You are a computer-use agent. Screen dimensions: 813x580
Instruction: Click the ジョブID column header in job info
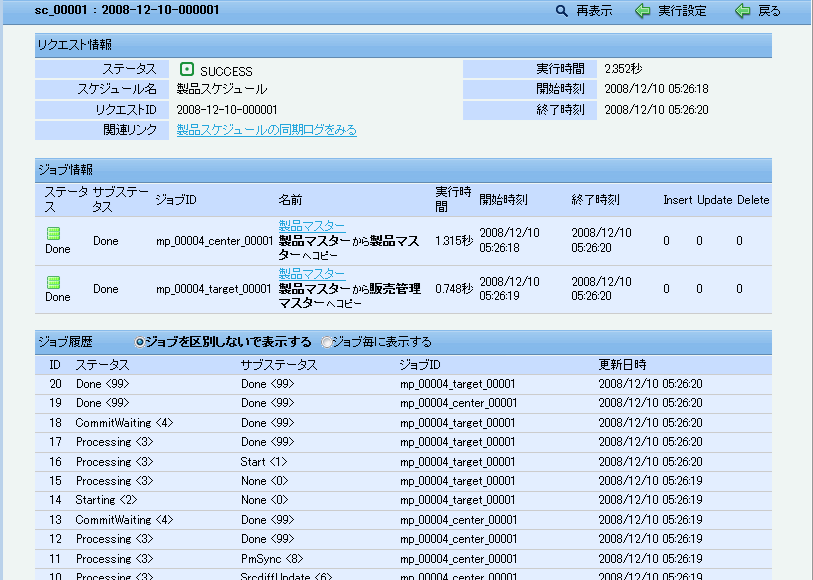pyautogui.click(x=176, y=200)
